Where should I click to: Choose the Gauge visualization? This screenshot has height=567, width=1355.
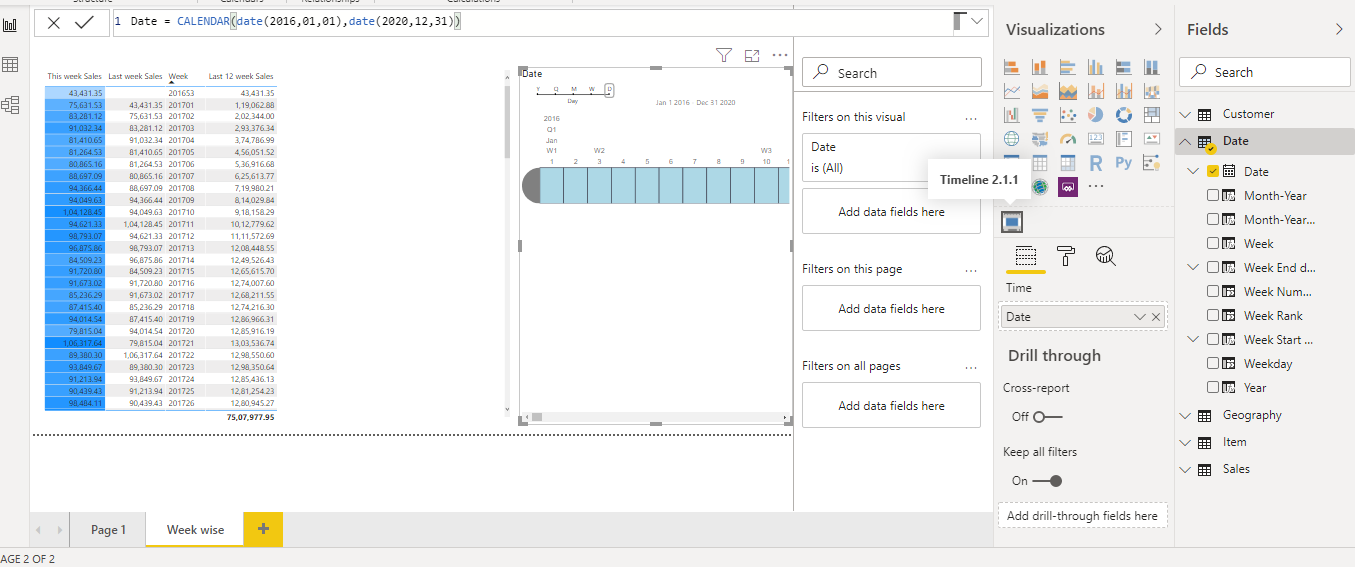[x=1068, y=139]
